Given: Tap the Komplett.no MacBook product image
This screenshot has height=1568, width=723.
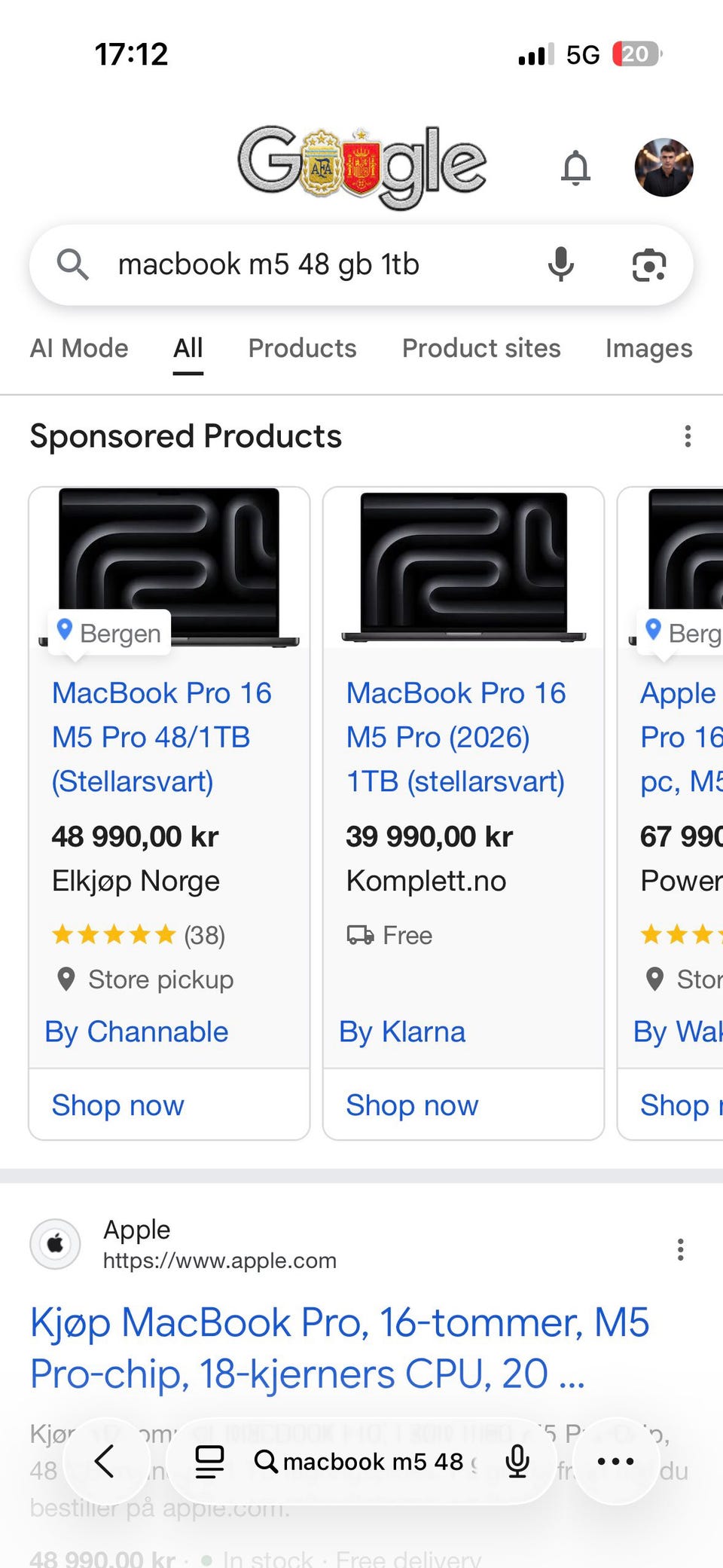Looking at the screenshot, I should [463, 567].
